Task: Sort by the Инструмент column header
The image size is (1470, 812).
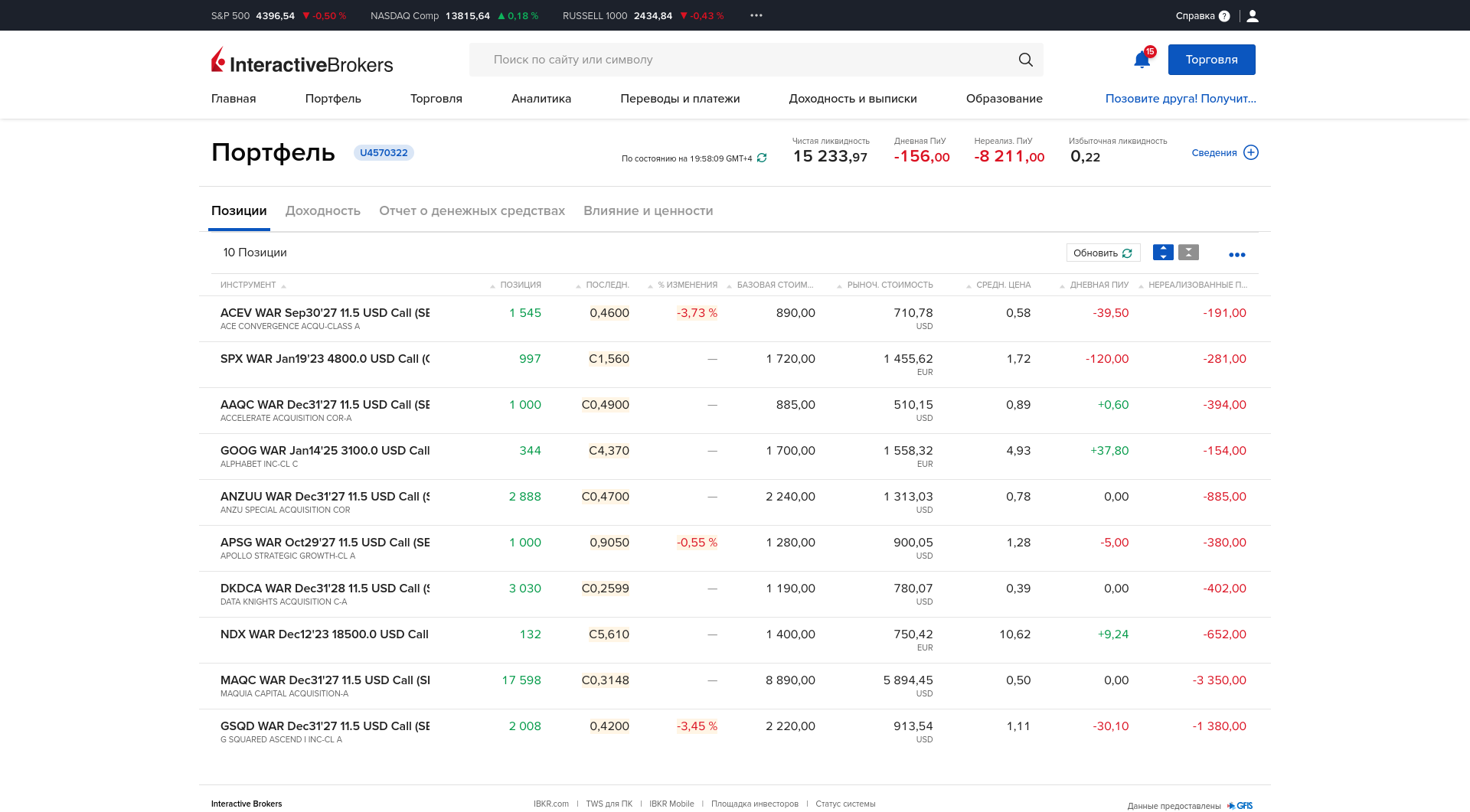Action: 248,285
